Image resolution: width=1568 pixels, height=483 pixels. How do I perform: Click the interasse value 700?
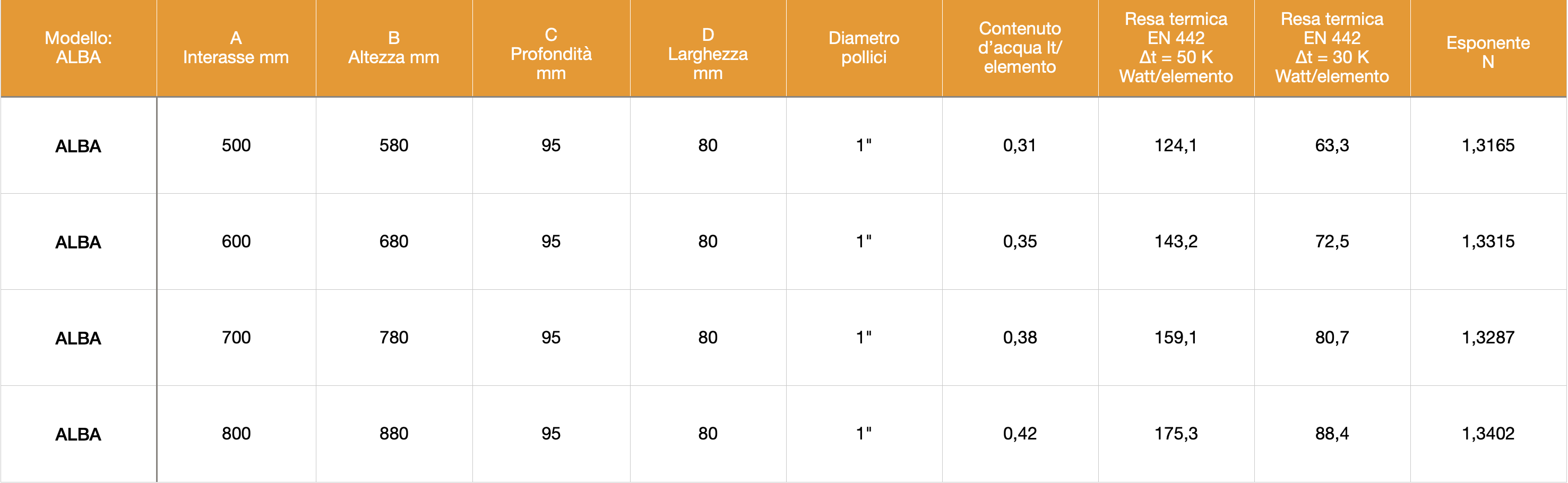click(x=236, y=338)
